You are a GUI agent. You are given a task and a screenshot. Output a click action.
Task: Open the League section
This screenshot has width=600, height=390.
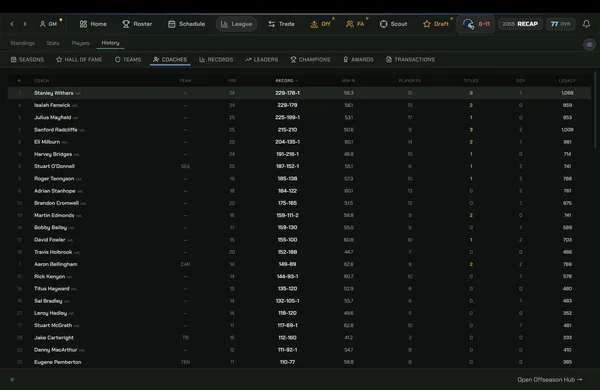coord(236,24)
